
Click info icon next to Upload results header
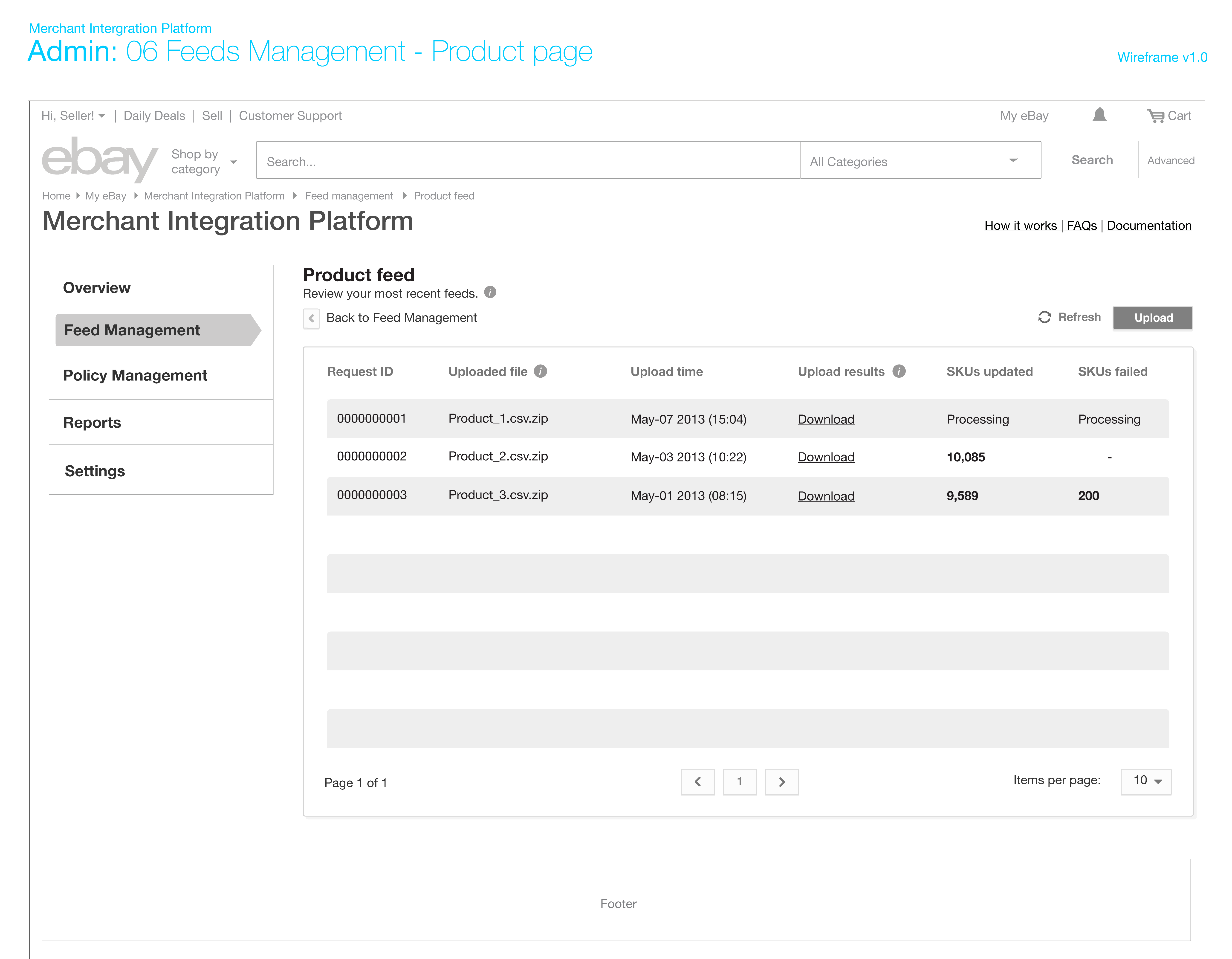click(x=899, y=371)
